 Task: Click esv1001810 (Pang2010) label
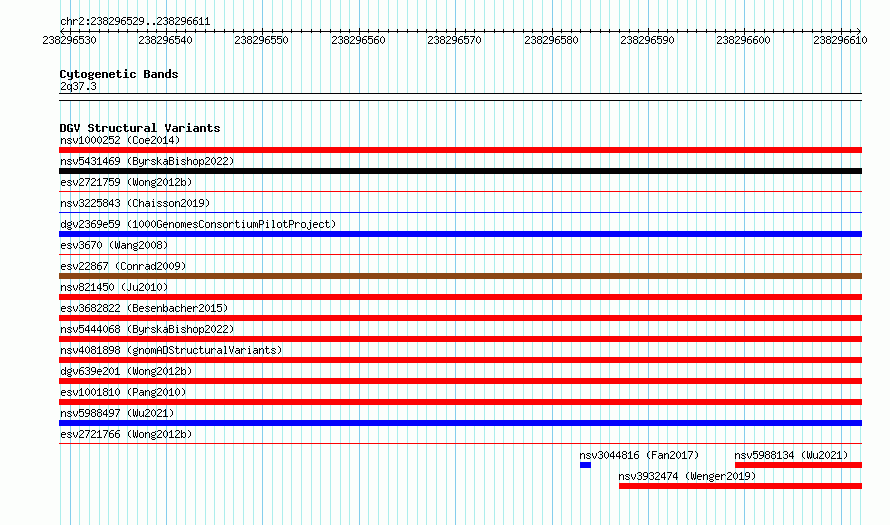tap(123, 392)
